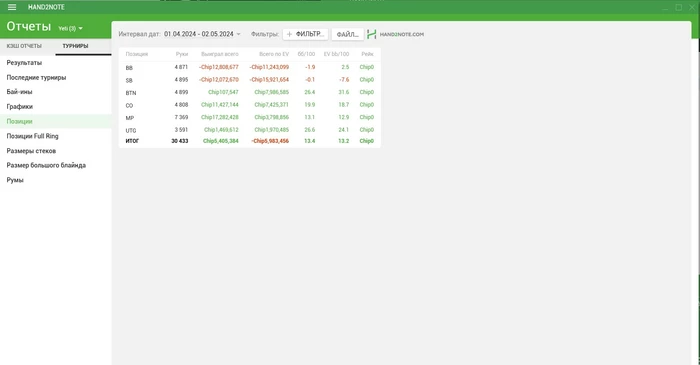Click the Отчеты heading

pos(29,26)
